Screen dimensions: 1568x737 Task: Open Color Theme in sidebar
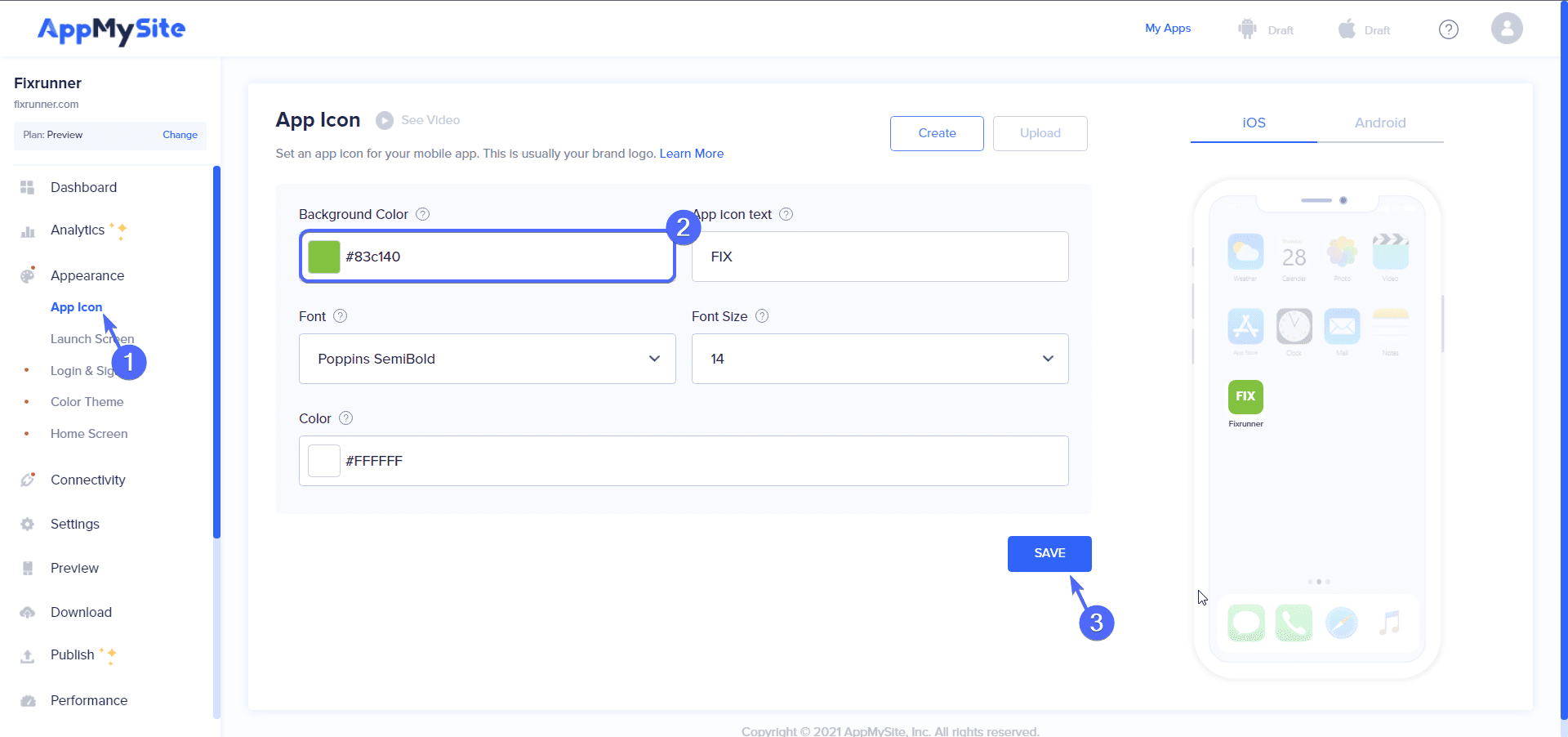point(87,402)
